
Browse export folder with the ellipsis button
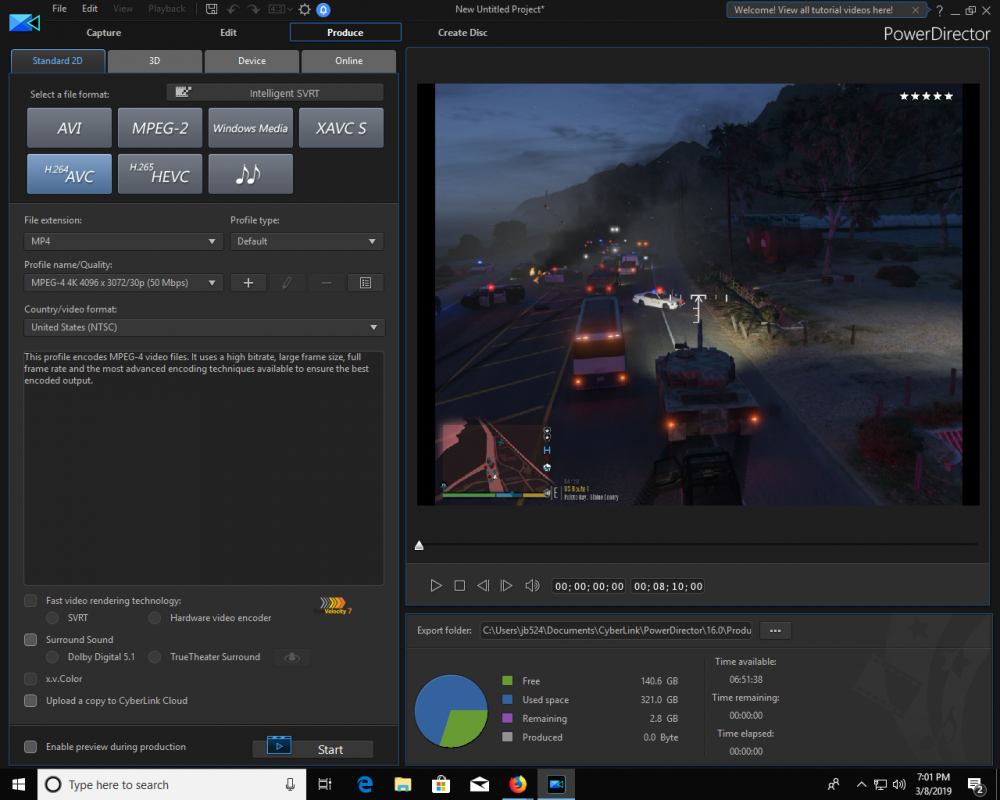coord(775,630)
